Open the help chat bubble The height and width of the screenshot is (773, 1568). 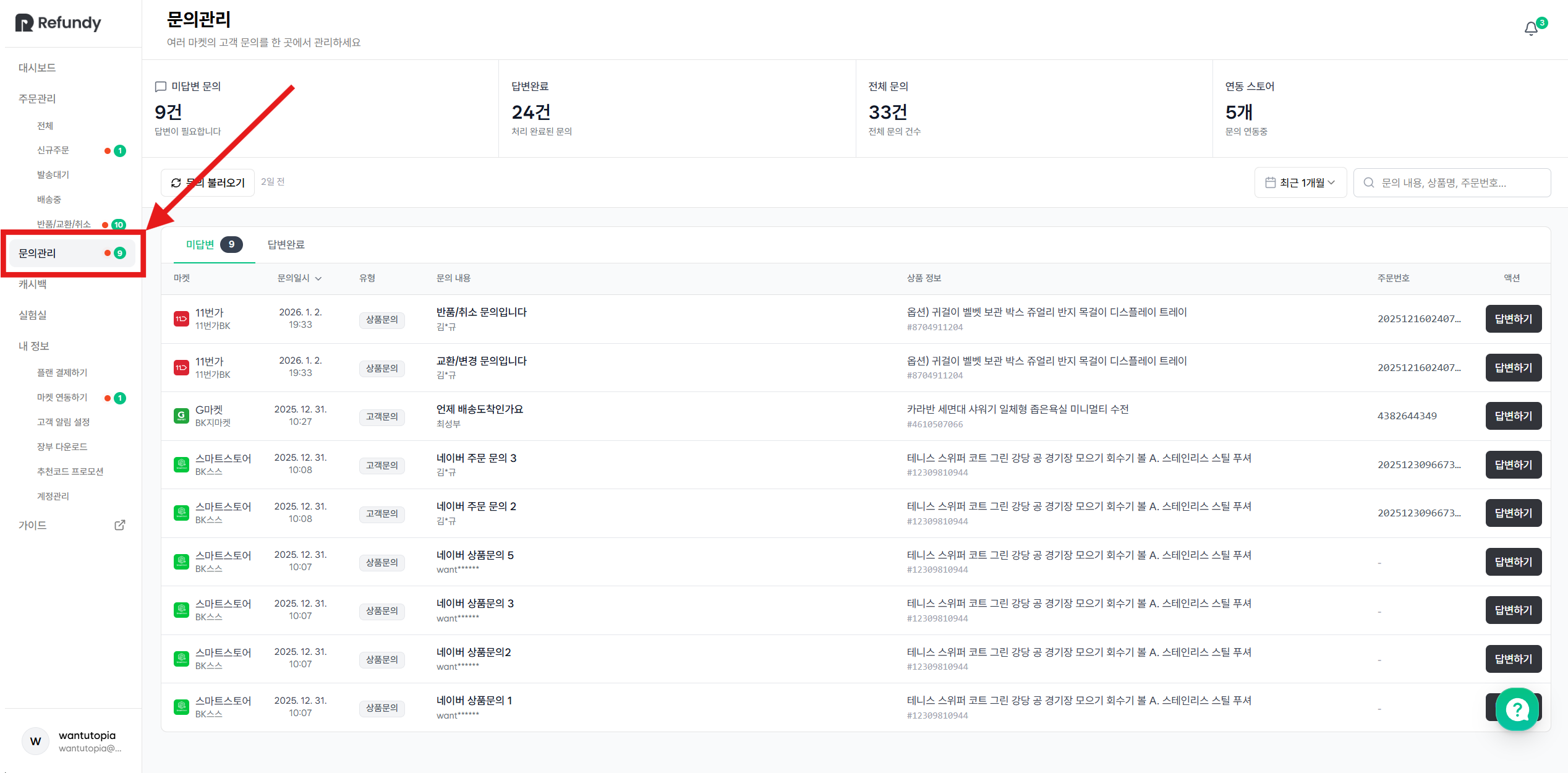tap(1517, 709)
